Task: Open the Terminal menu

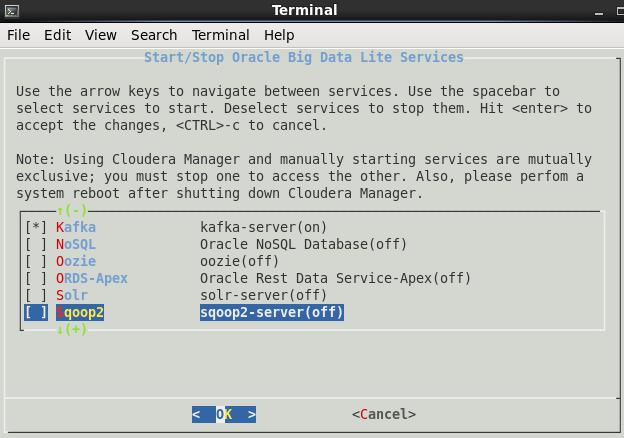Action: 220,35
